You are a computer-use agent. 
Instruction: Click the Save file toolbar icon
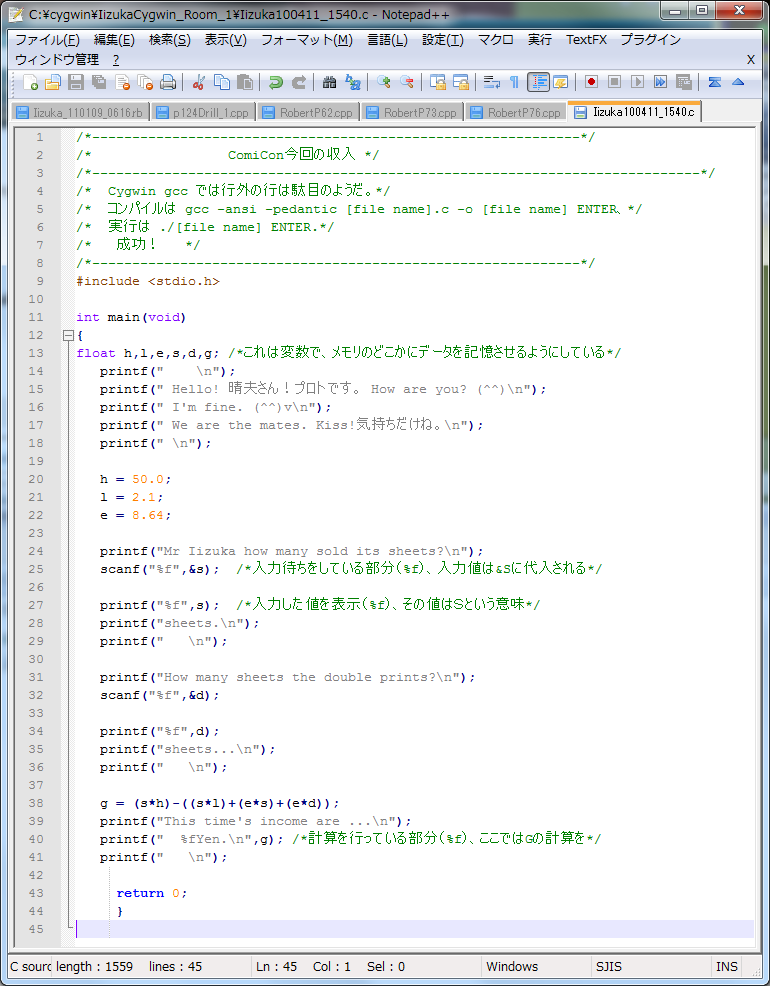(76, 82)
